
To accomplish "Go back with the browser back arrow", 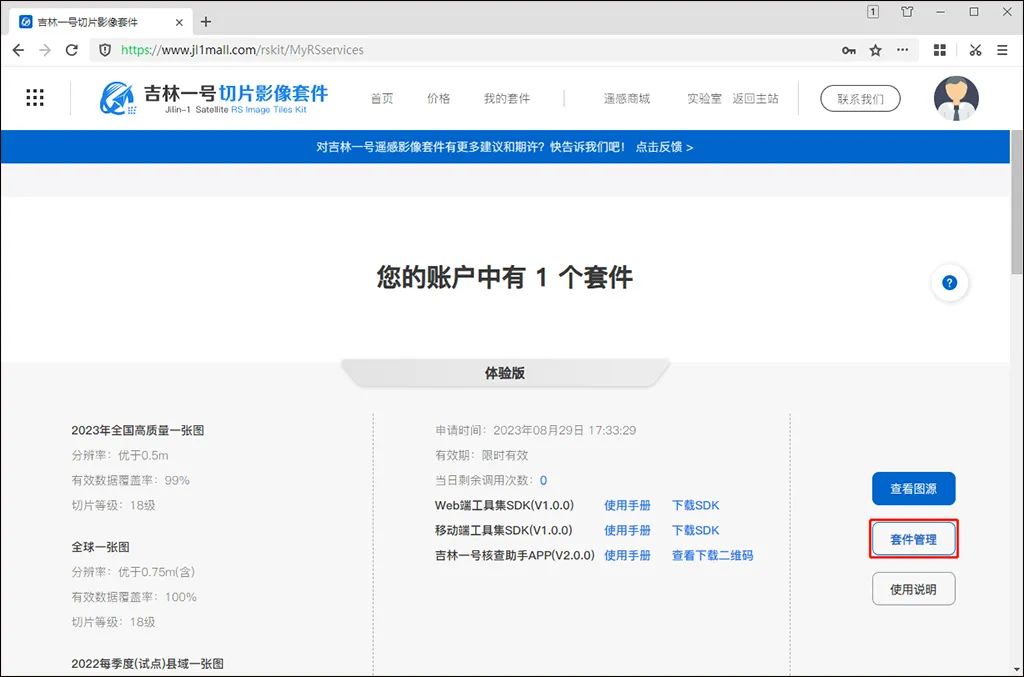I will [x=18, y=50].
